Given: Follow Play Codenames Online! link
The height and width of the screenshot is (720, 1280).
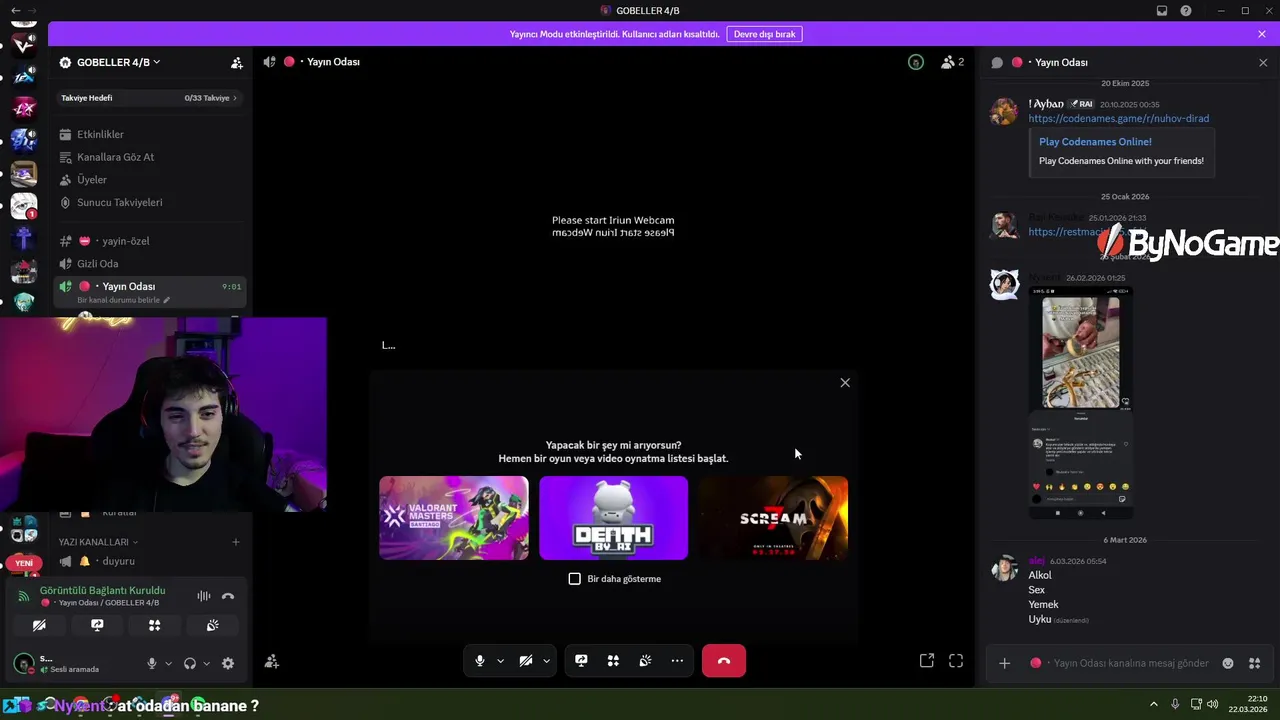Looking at the screenshot, I should (1095, 142).
